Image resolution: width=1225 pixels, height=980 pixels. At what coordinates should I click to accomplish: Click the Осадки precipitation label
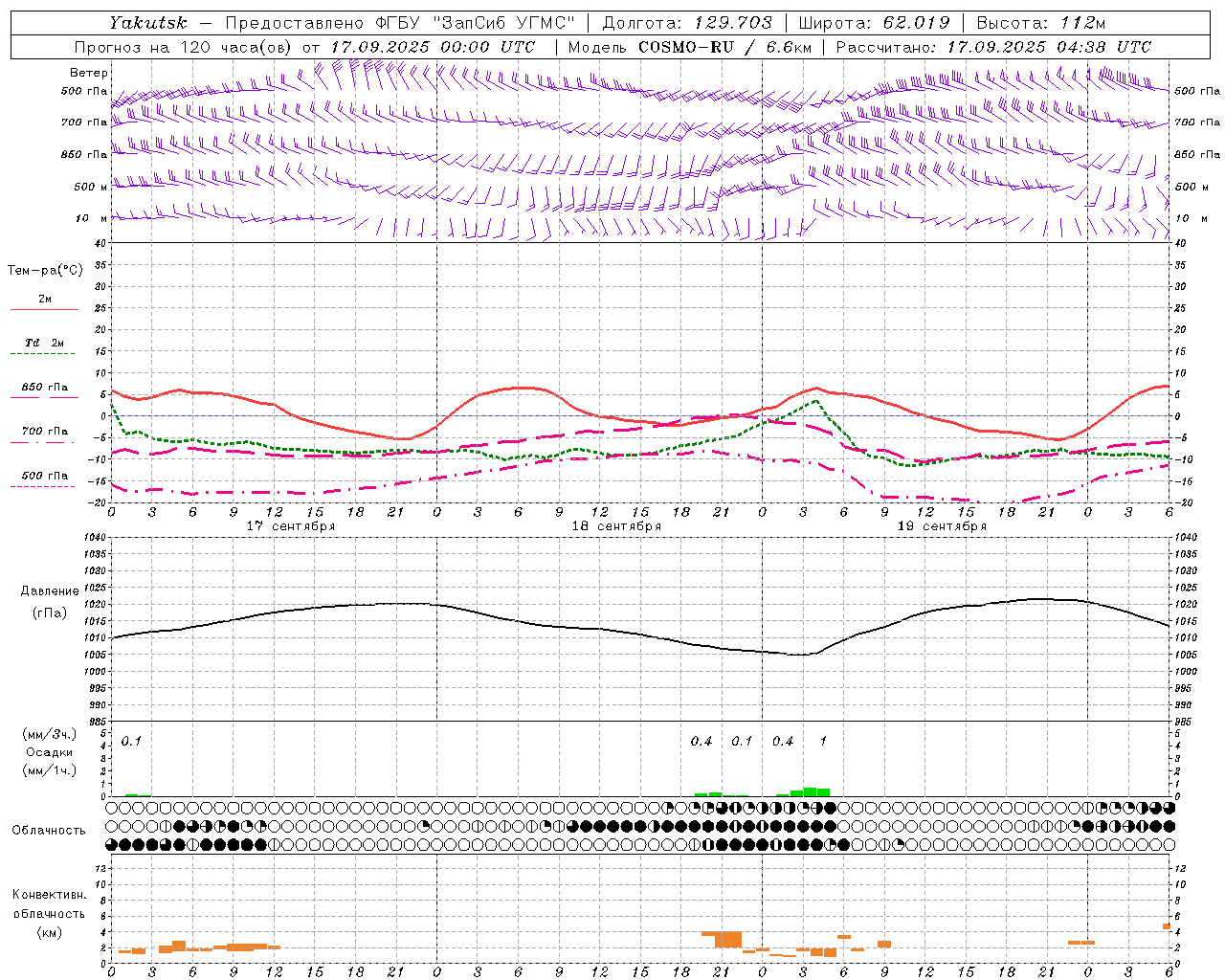click(50, 752)
